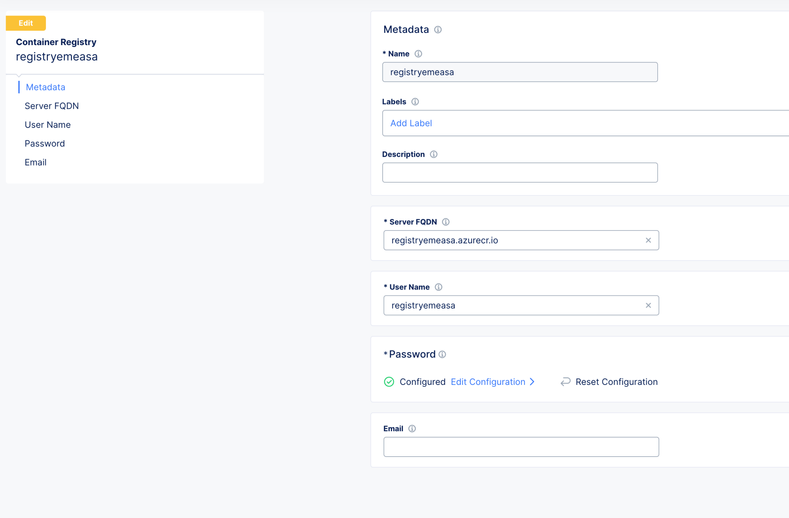Go to Server FQDN section in sidebar
The height and width of the screenshot is (518, 789).
click(52, 106)
